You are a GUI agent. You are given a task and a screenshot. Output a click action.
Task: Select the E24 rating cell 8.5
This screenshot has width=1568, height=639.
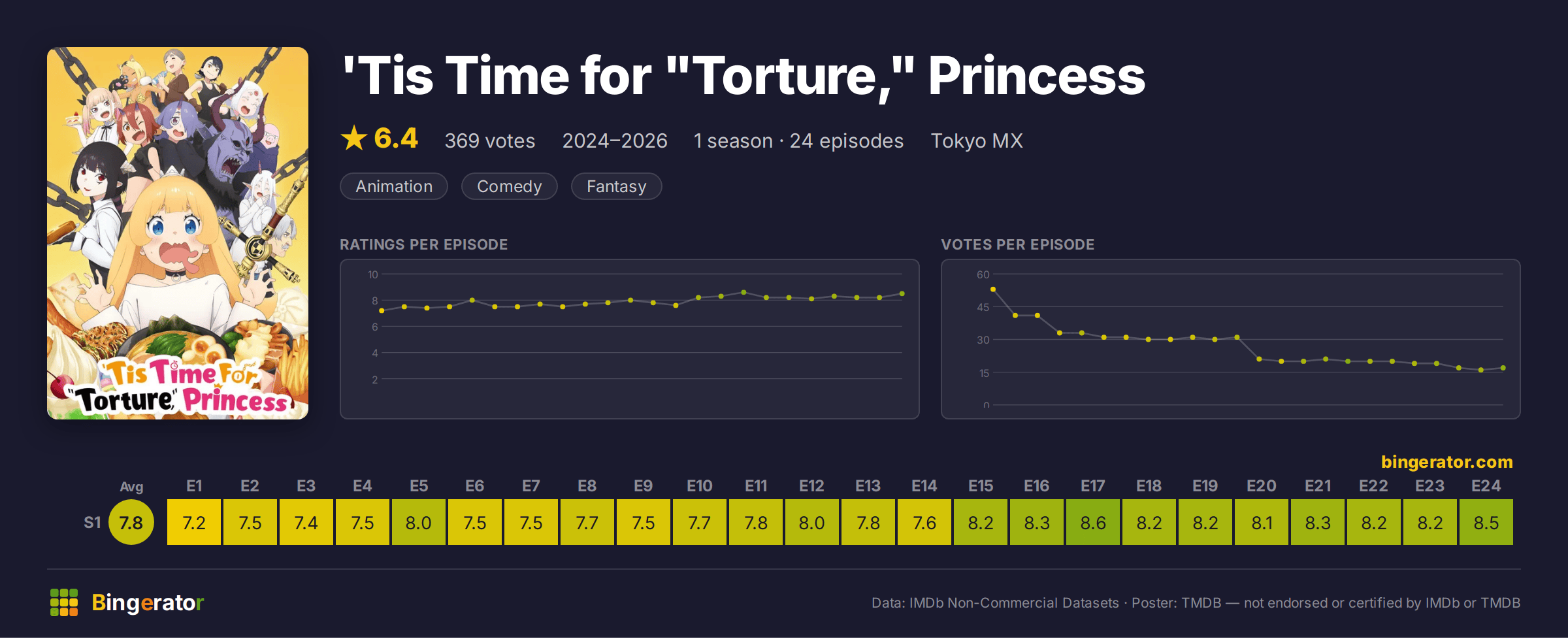coord(1486,523)
